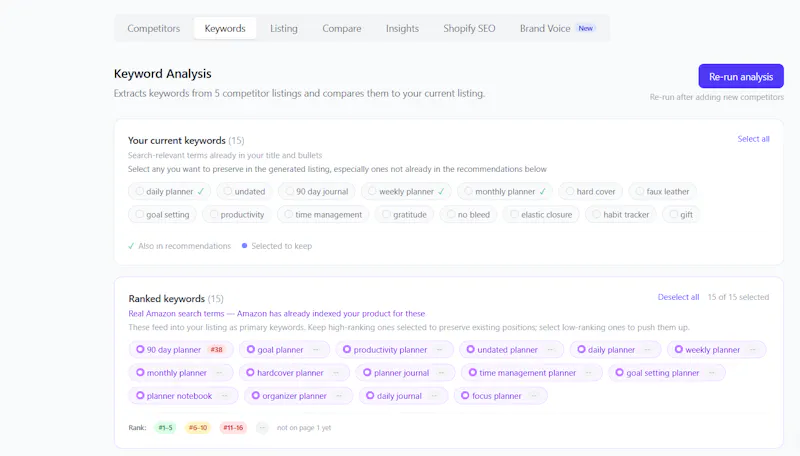This screenshot has width=800, height=456.
Task: Select the daily planner current keyword
Action: pyautogui.click(x=169, y=191)
